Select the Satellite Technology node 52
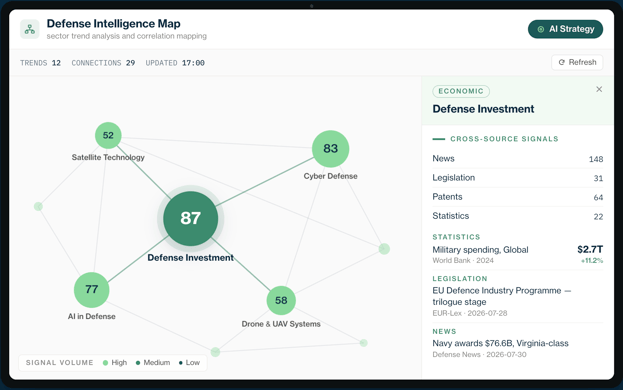This screenshot has width=623, height=390. point(108,135)
